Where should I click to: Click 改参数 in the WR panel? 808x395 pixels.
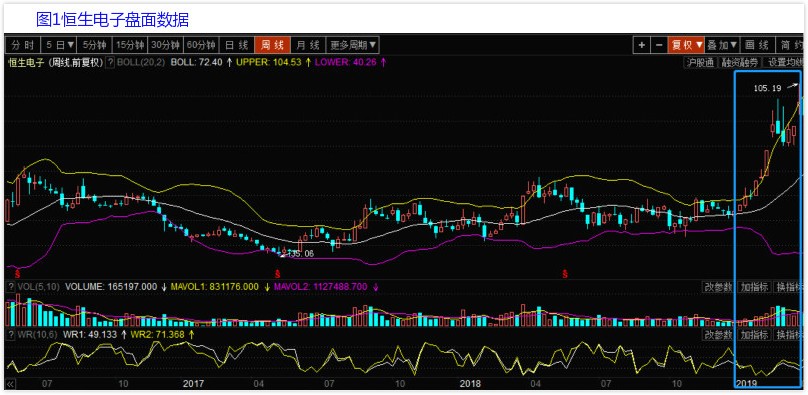coord(718,334)
